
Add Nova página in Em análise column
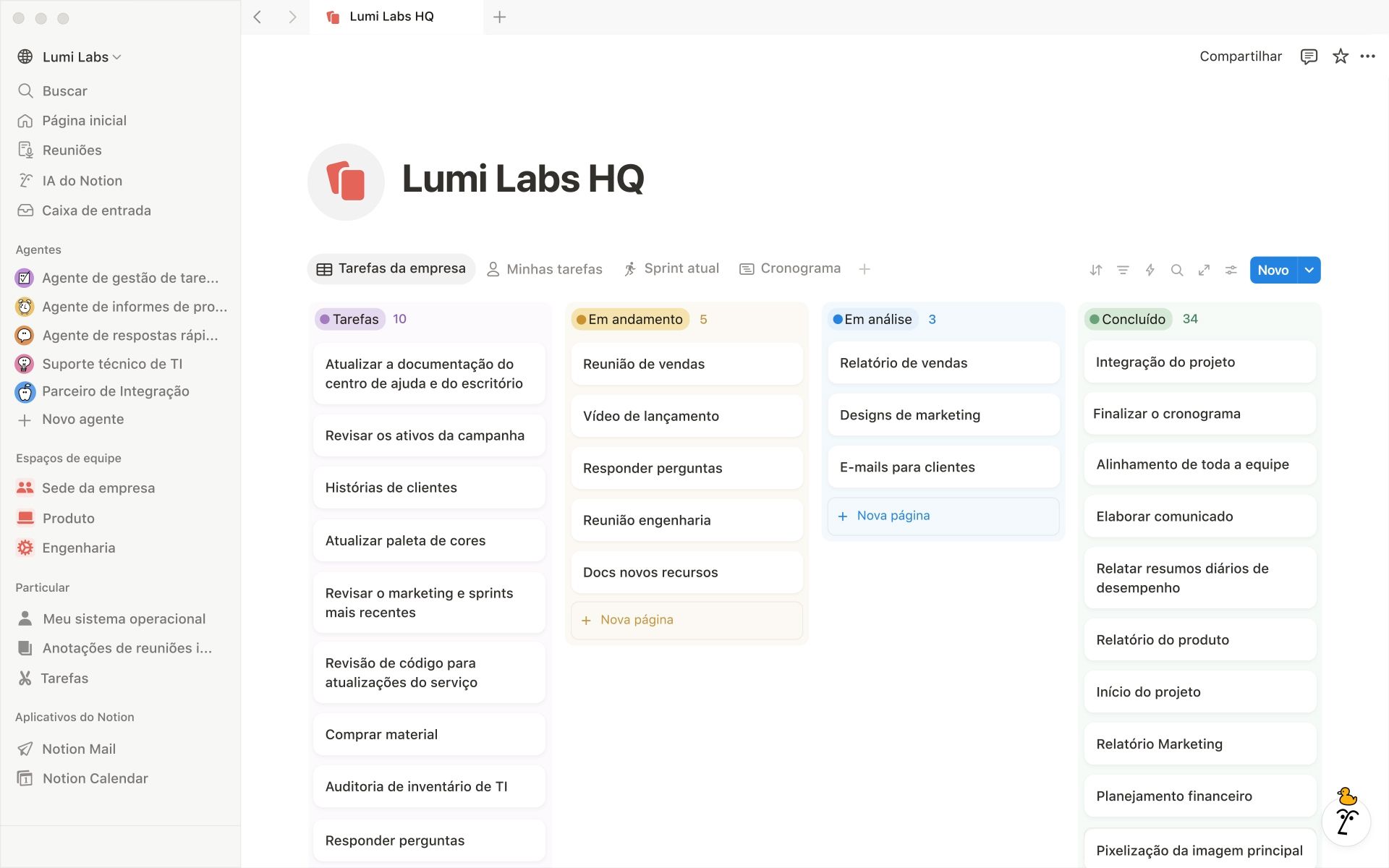[943, 516]
